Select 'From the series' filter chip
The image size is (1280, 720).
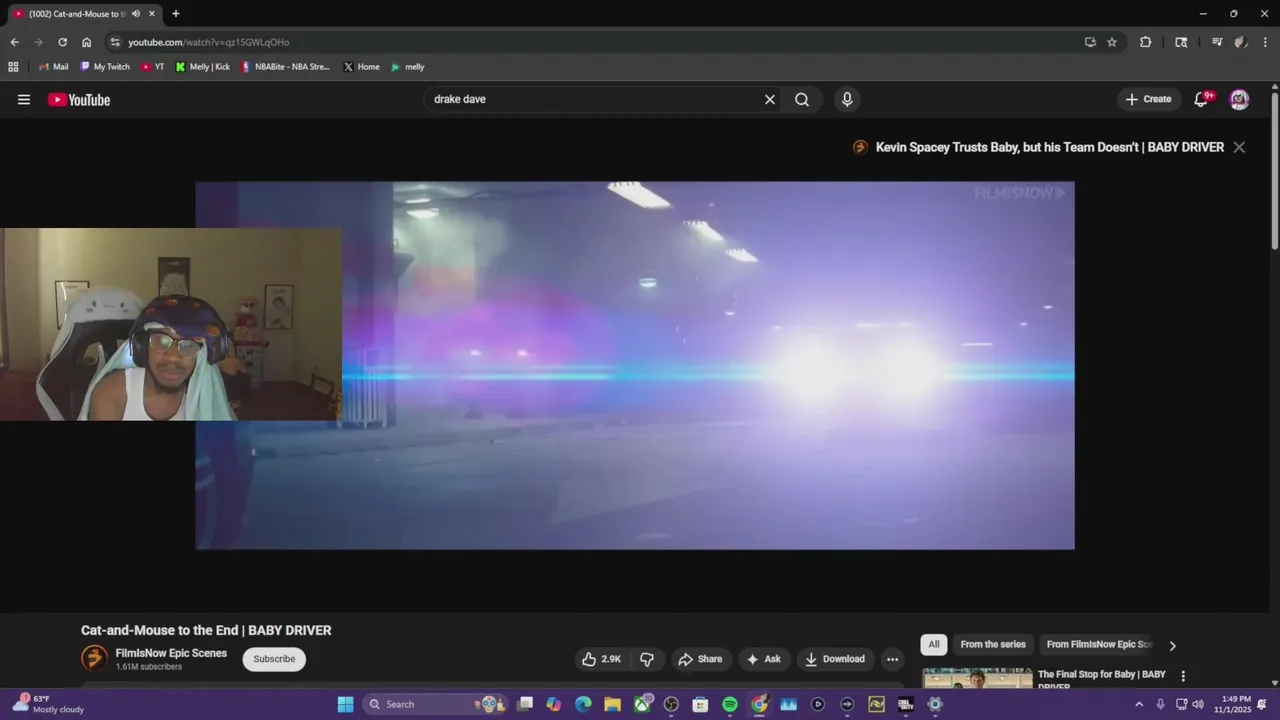[993, 645]
